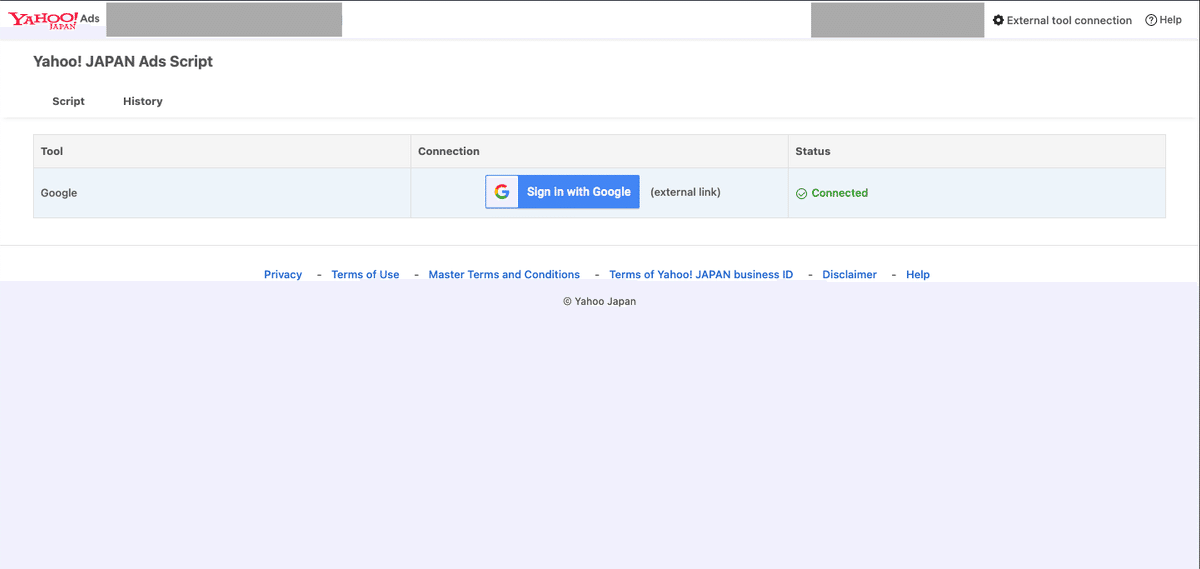Screen dimensions: 1200x569
Task: Click the Connected status text
Action: pyautogui.click(x=840, y=193)
